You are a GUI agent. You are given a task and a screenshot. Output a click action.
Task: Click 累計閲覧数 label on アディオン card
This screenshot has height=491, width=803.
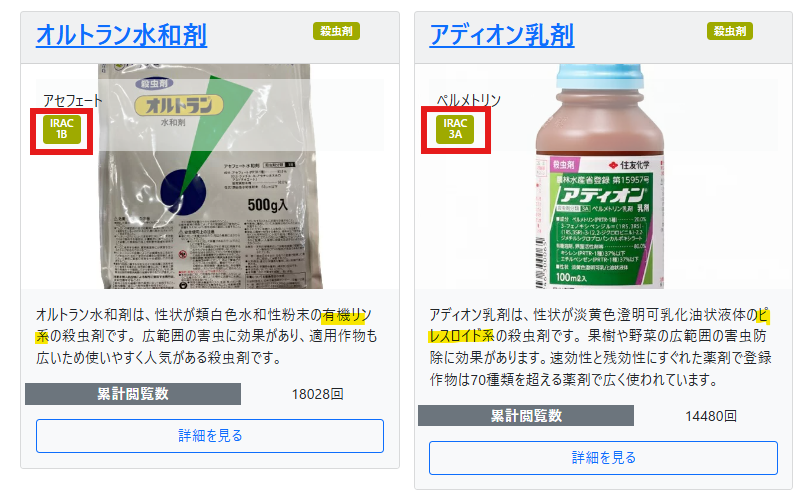[526, 416]
